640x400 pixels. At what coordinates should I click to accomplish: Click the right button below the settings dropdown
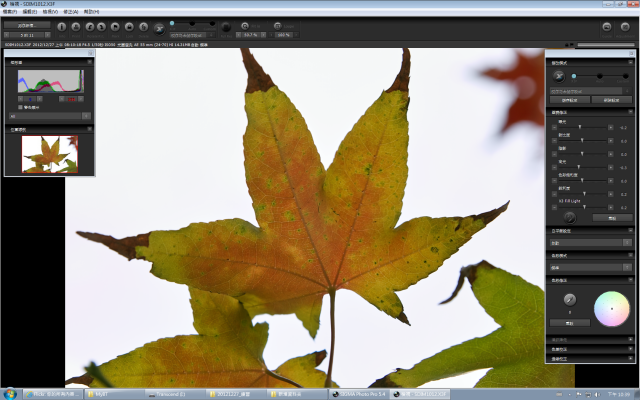coord(612,100)
